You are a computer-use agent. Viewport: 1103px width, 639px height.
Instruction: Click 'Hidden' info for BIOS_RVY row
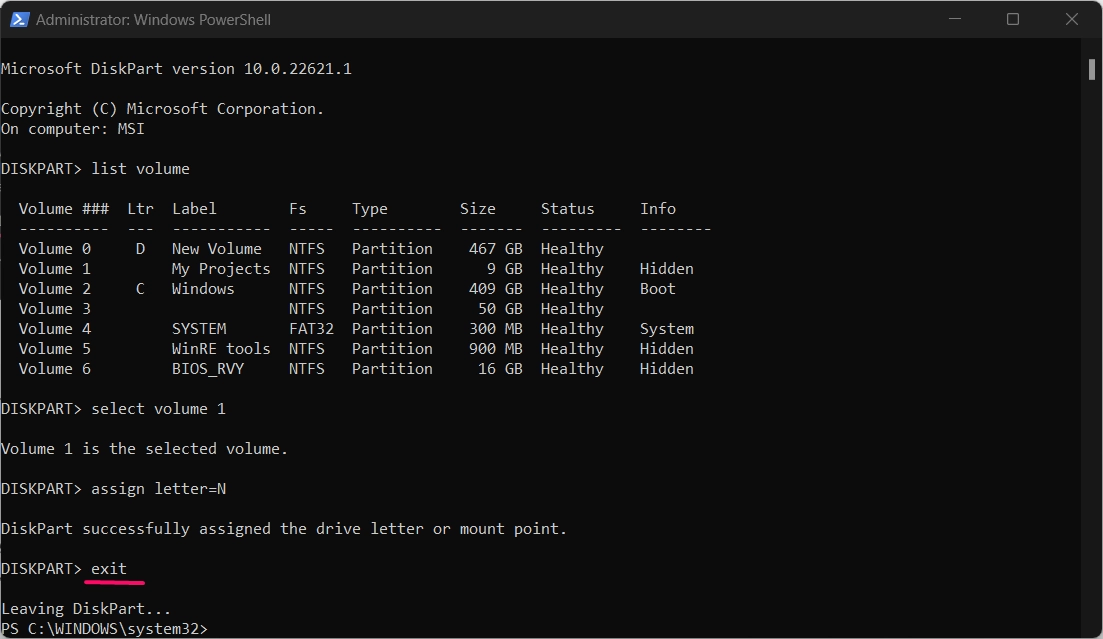pos(667,369)
